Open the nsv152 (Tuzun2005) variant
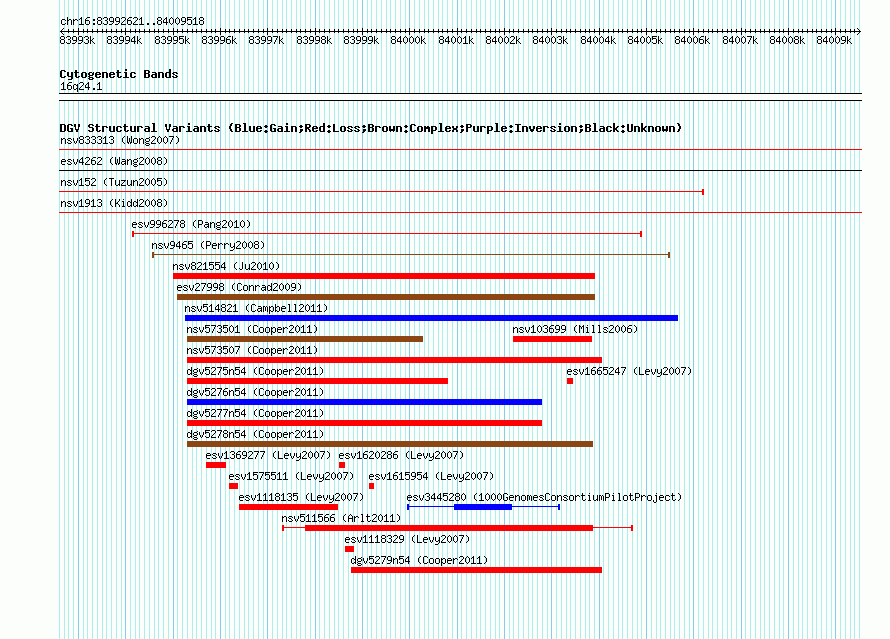The height and width of the screenshot is (639, 890). point(114,182)
